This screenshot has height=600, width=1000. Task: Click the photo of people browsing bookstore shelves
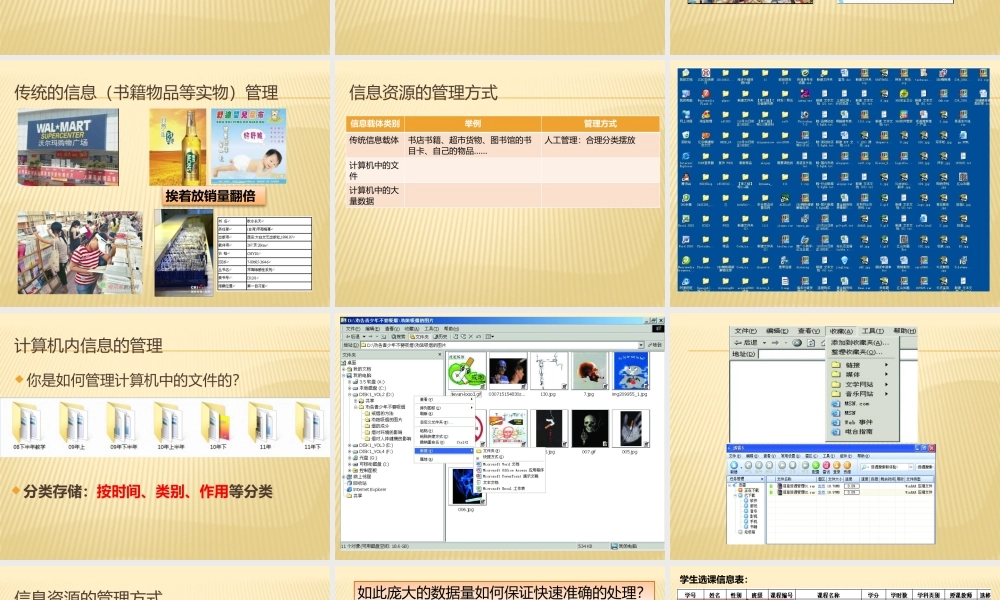click(80, 252)
